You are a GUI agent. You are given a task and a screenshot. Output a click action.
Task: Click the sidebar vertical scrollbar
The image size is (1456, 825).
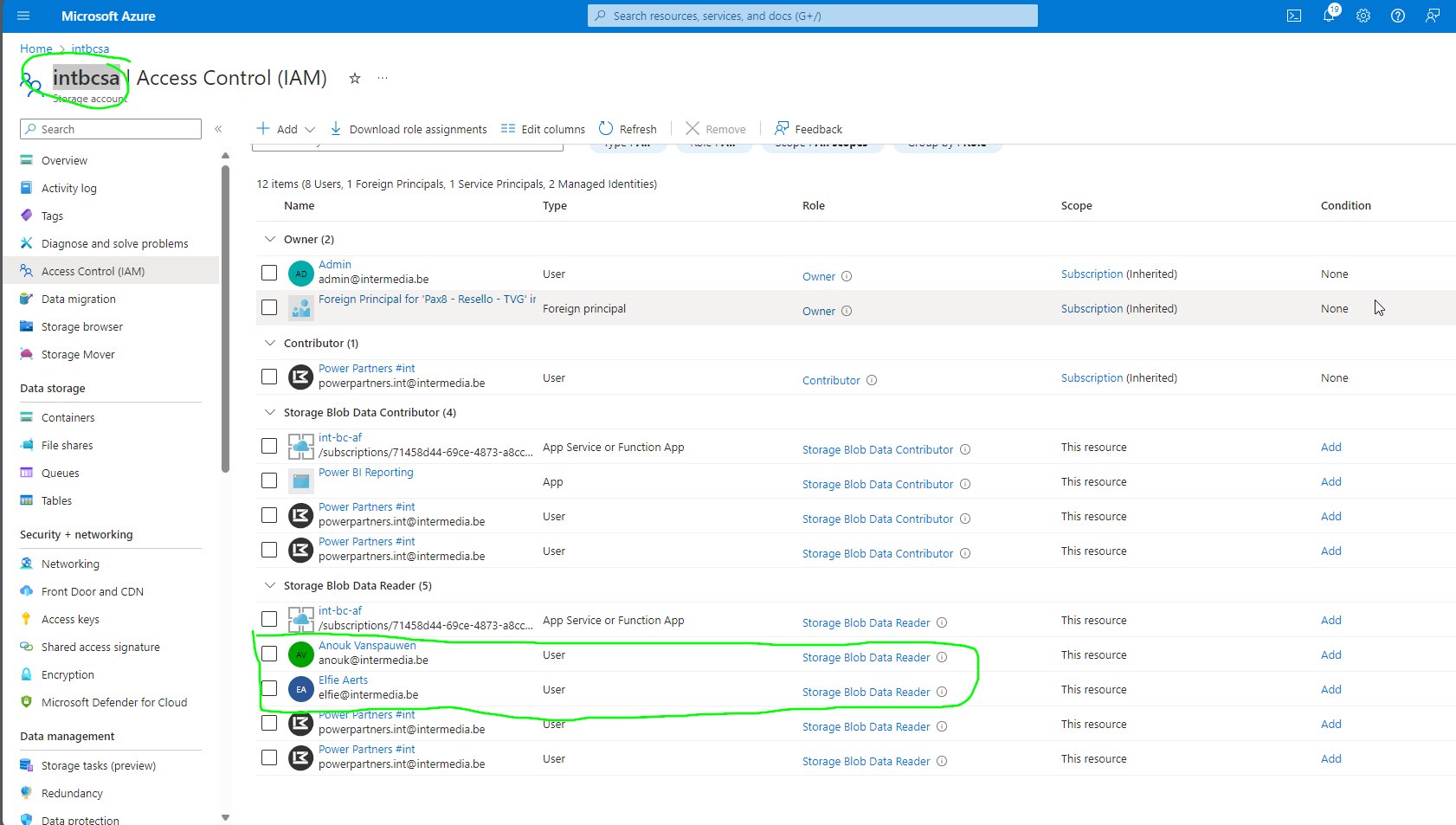[225, 319]
